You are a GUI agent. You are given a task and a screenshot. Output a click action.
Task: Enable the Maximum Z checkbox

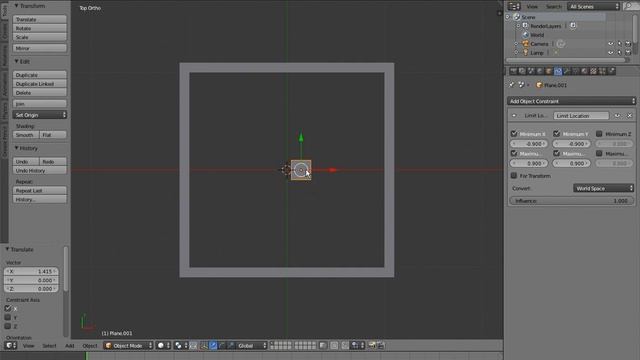tap(599, 153)
